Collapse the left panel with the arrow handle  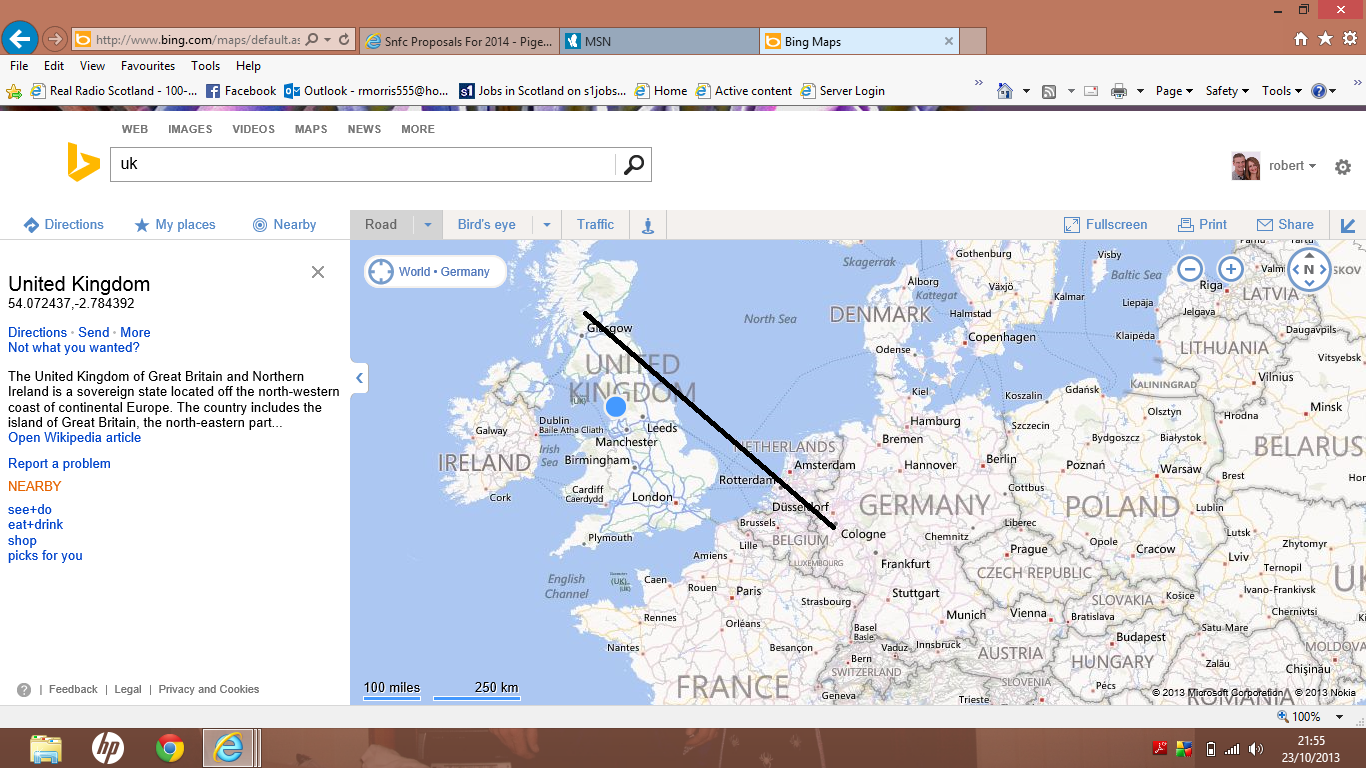click(x=359, y=378)
